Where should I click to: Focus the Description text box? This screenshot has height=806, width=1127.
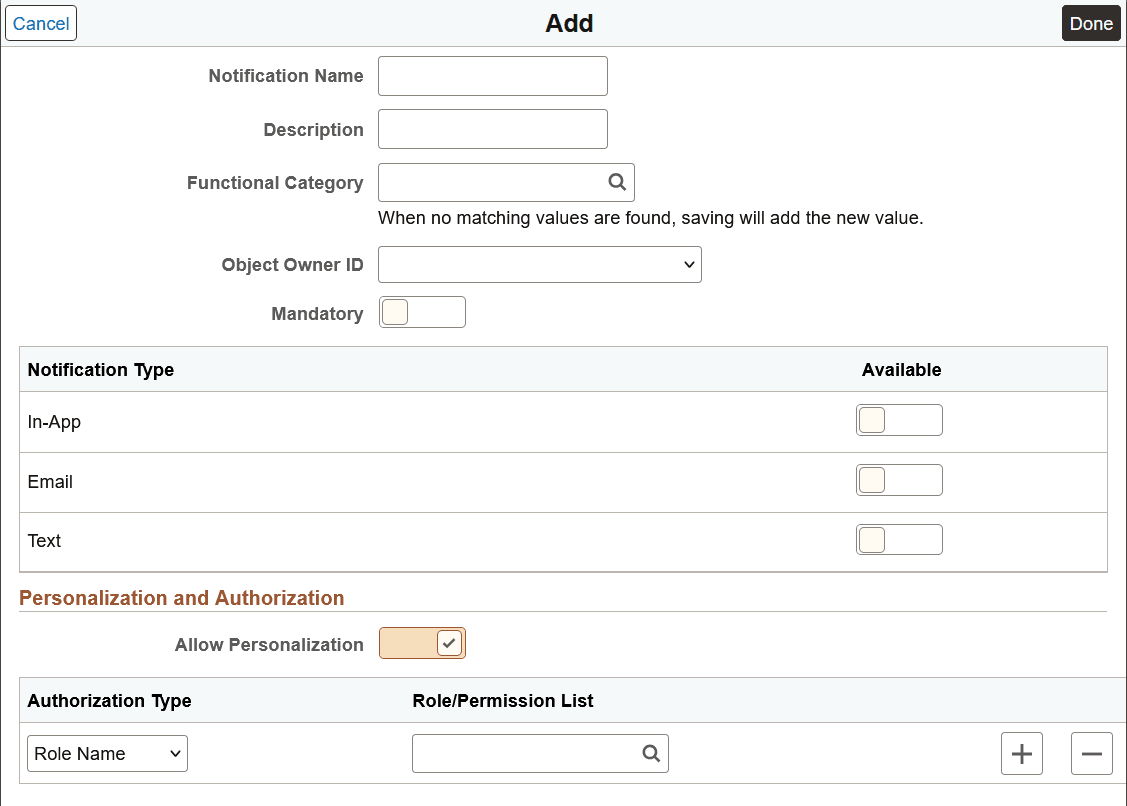[x=492, y=128]
